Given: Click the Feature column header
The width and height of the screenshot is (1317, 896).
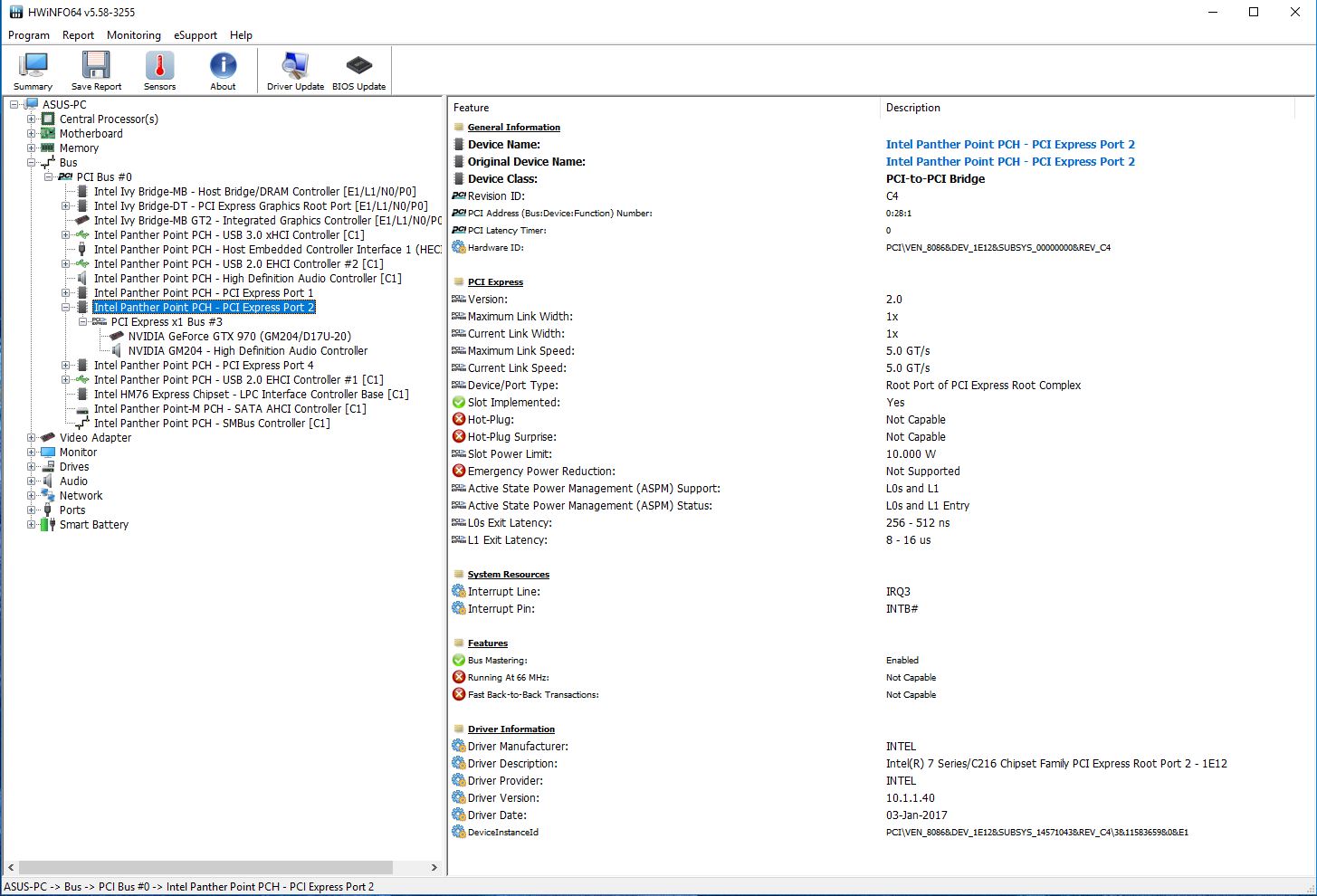Looking at the screenshot, I should coord(663,108).
